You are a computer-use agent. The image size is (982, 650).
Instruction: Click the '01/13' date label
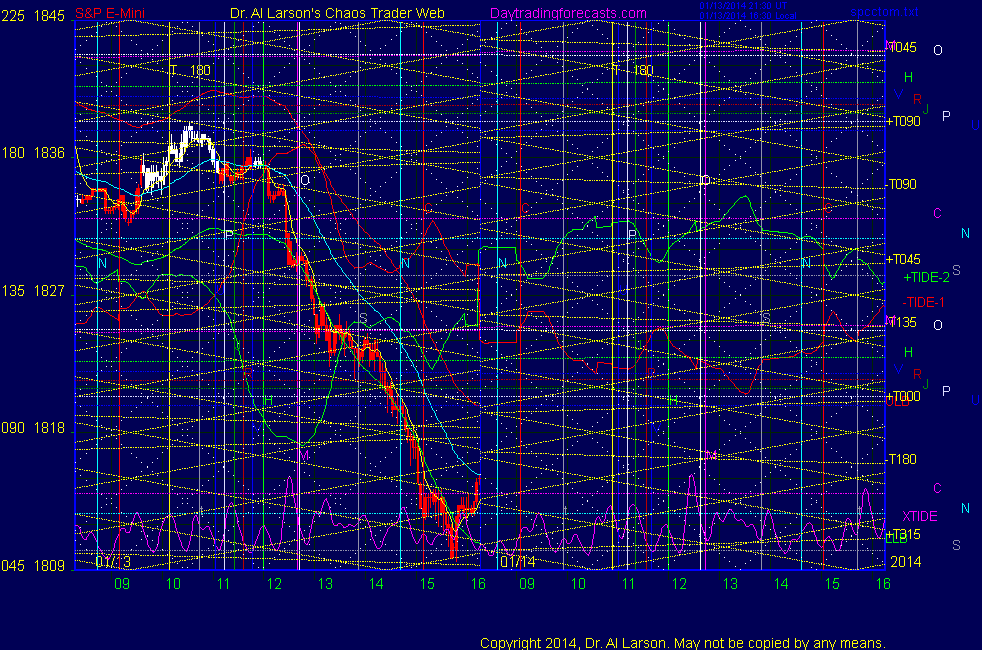113,561
